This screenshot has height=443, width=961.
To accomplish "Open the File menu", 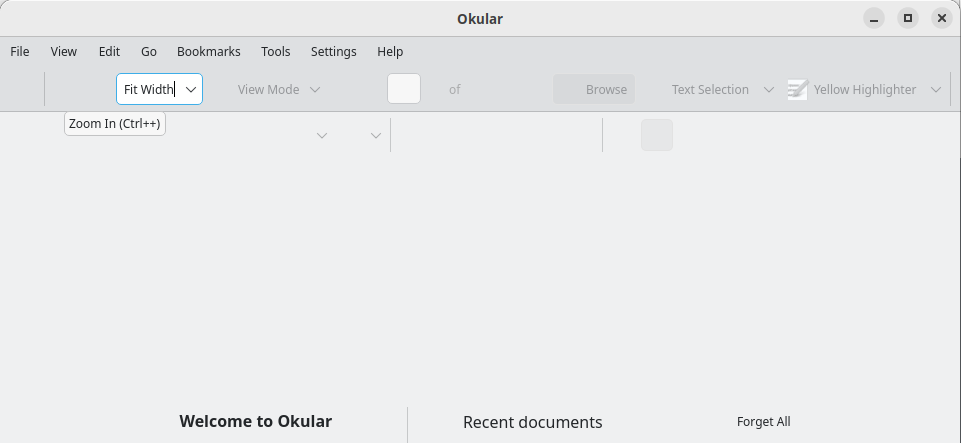I will 20,51.
